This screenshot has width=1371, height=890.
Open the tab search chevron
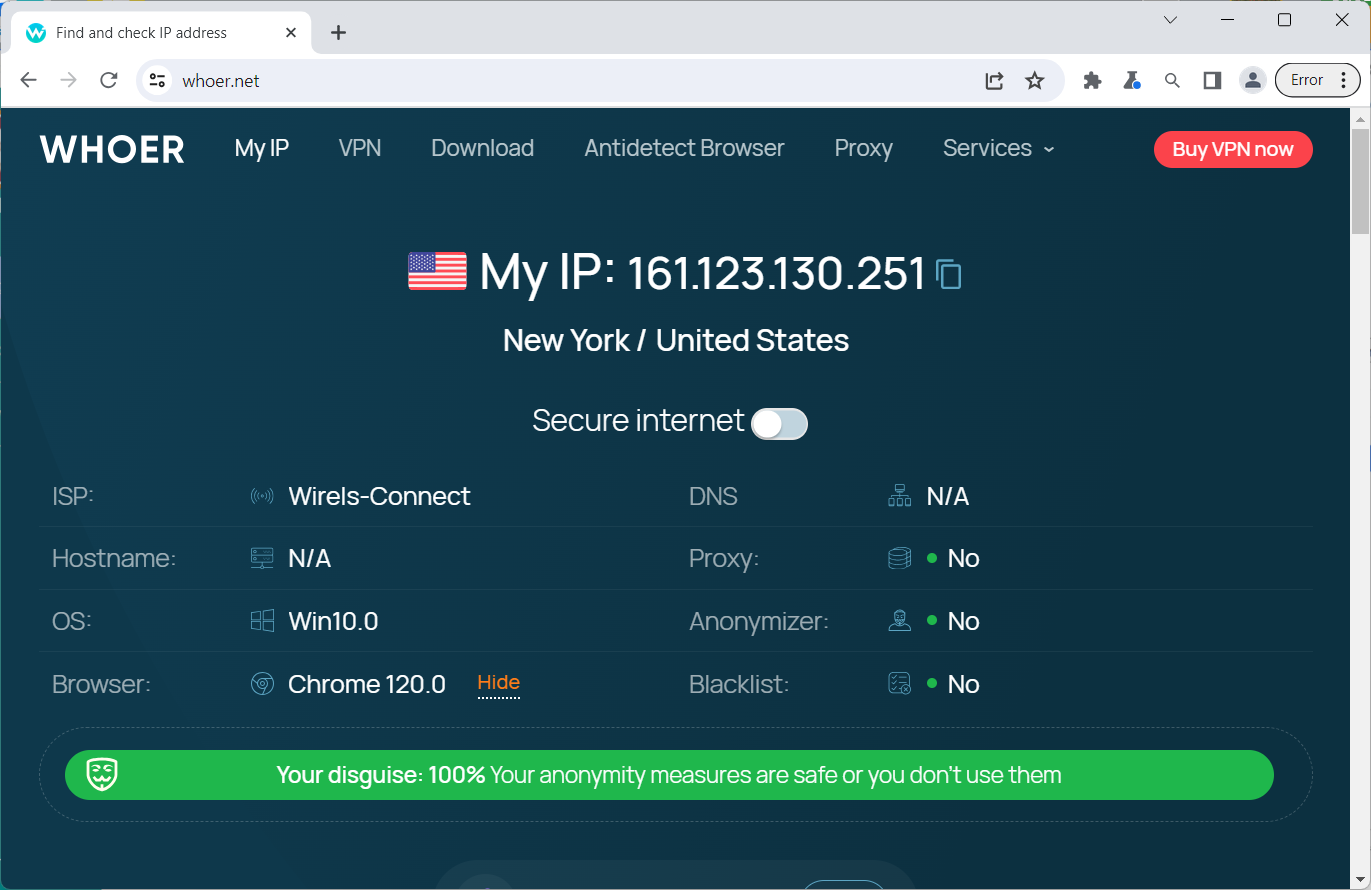[1170, 20]
